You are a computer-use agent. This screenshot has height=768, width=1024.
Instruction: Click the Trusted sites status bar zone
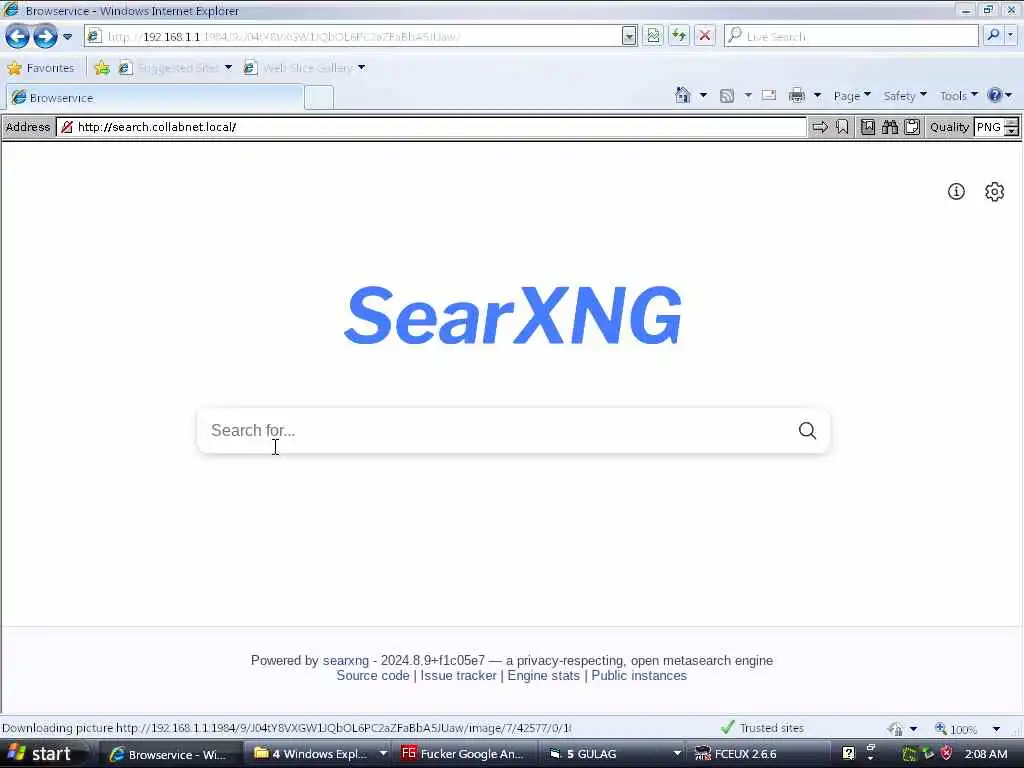click(x=762, y=728)
